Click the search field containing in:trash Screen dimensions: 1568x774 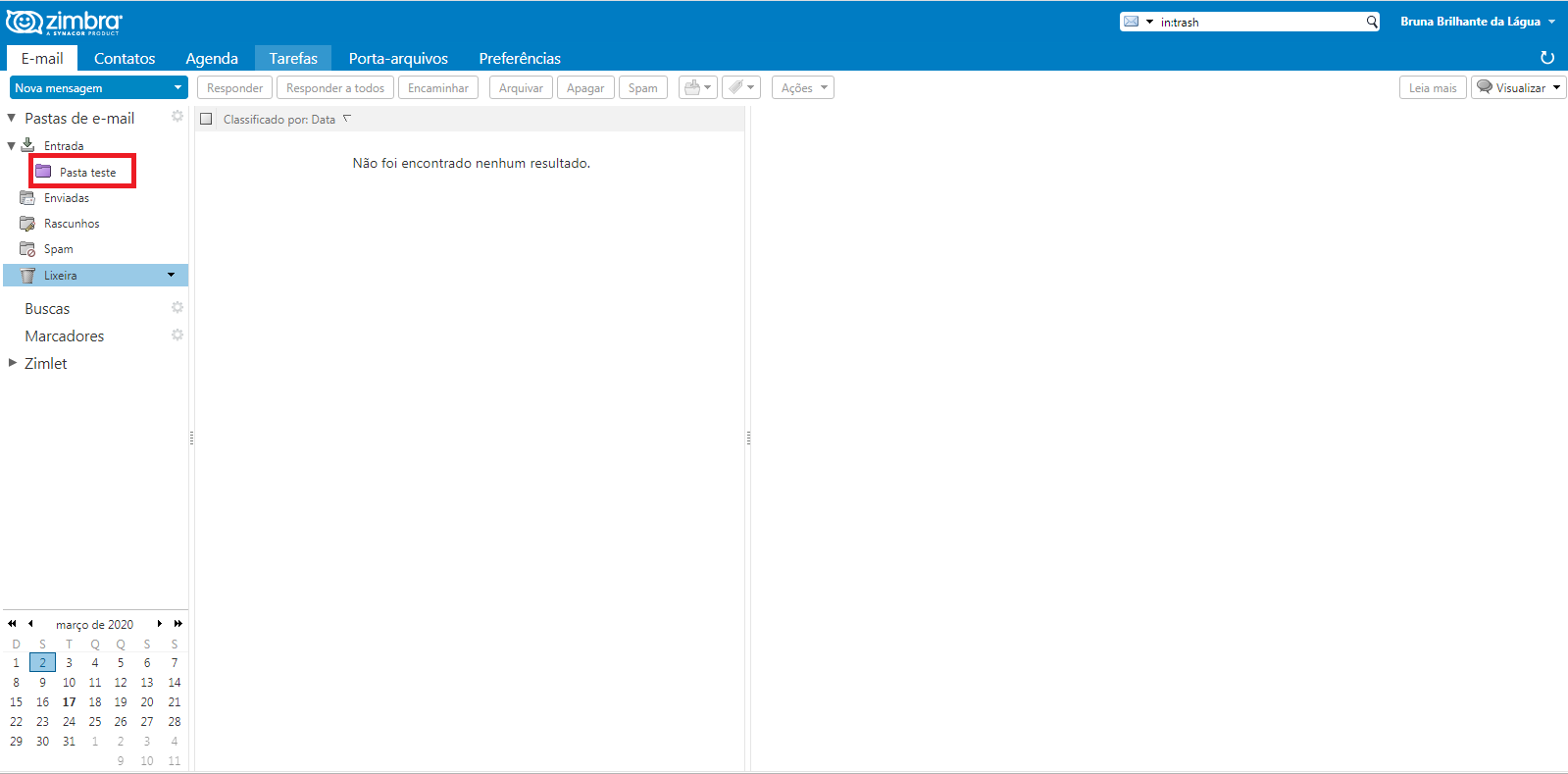pyautogui.click(x=1260, y=22)
